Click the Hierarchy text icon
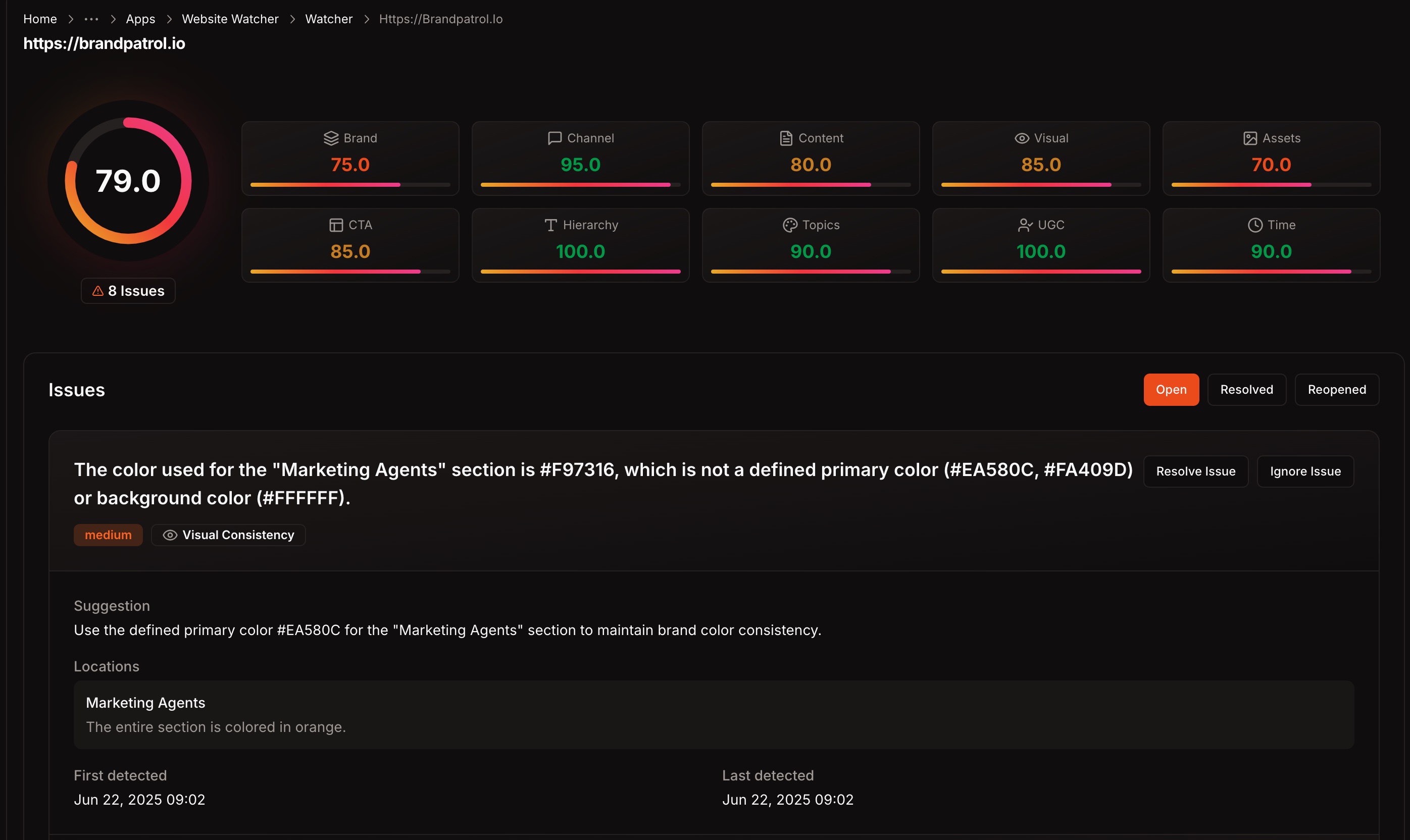The width and height of the screenshot is (1410, 840). click(550, 225)
